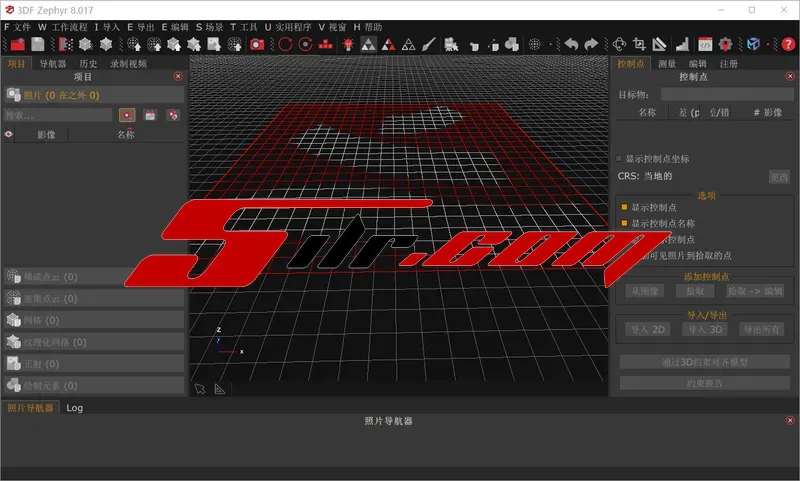
Task: Expand the 绘制元素 (0) section
Action: (x=94, y=385)
